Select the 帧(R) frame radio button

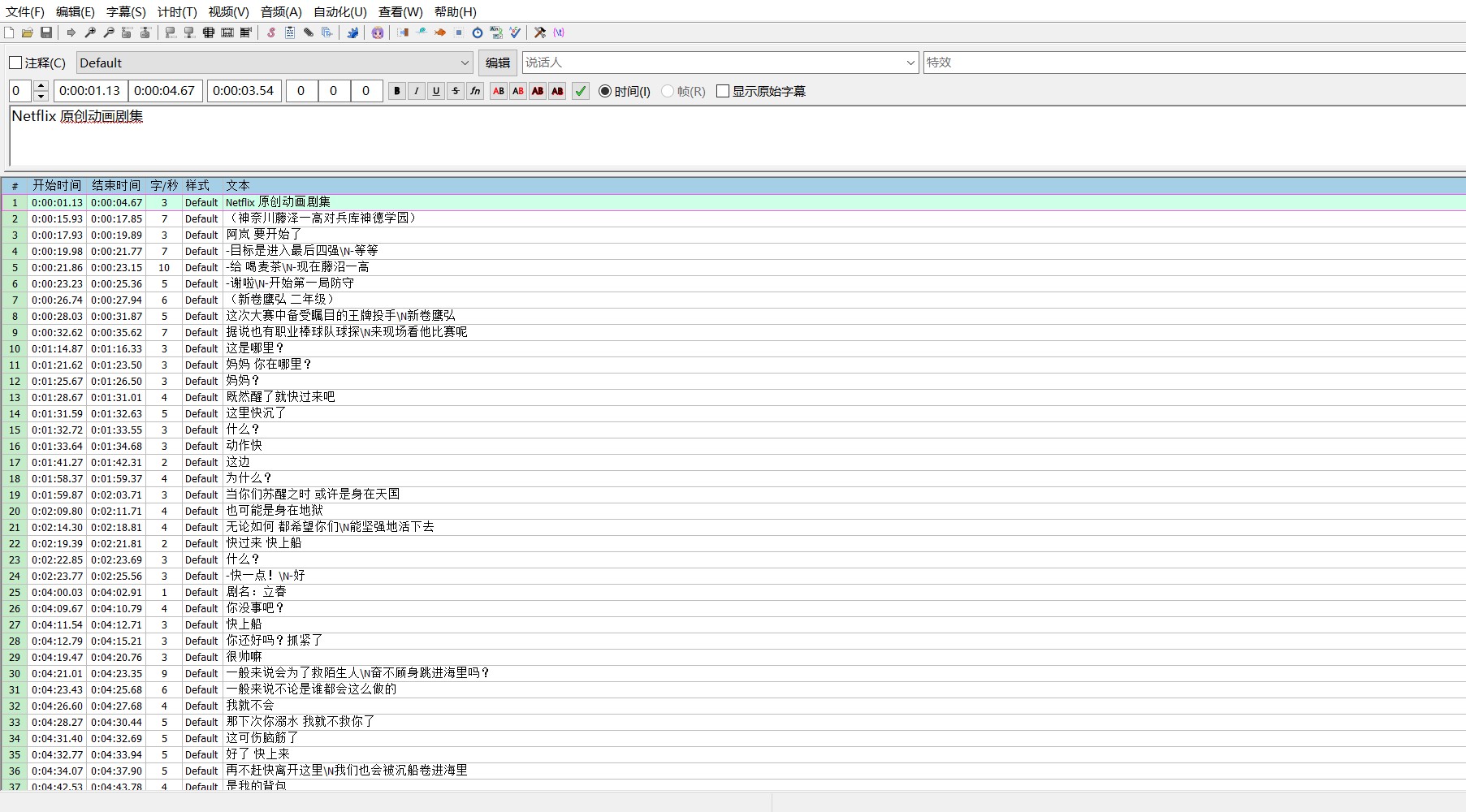pos(668,91)
